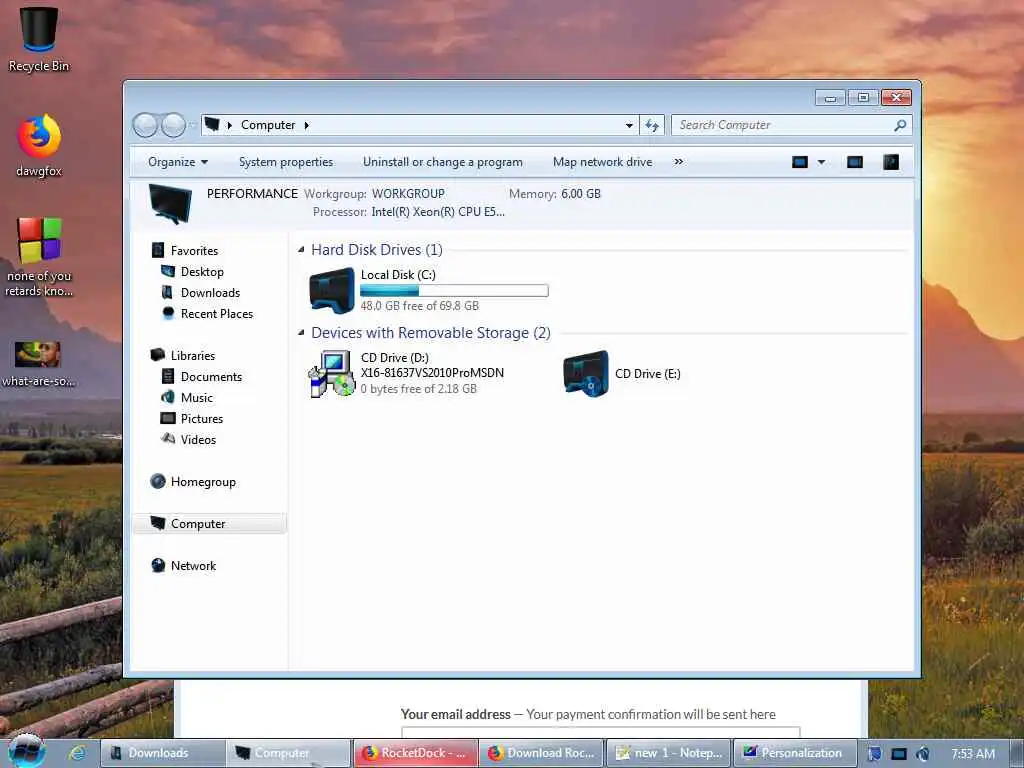Click the Music library icon
The height and width of the screenshot is (768, 1024).
point(168,397)
